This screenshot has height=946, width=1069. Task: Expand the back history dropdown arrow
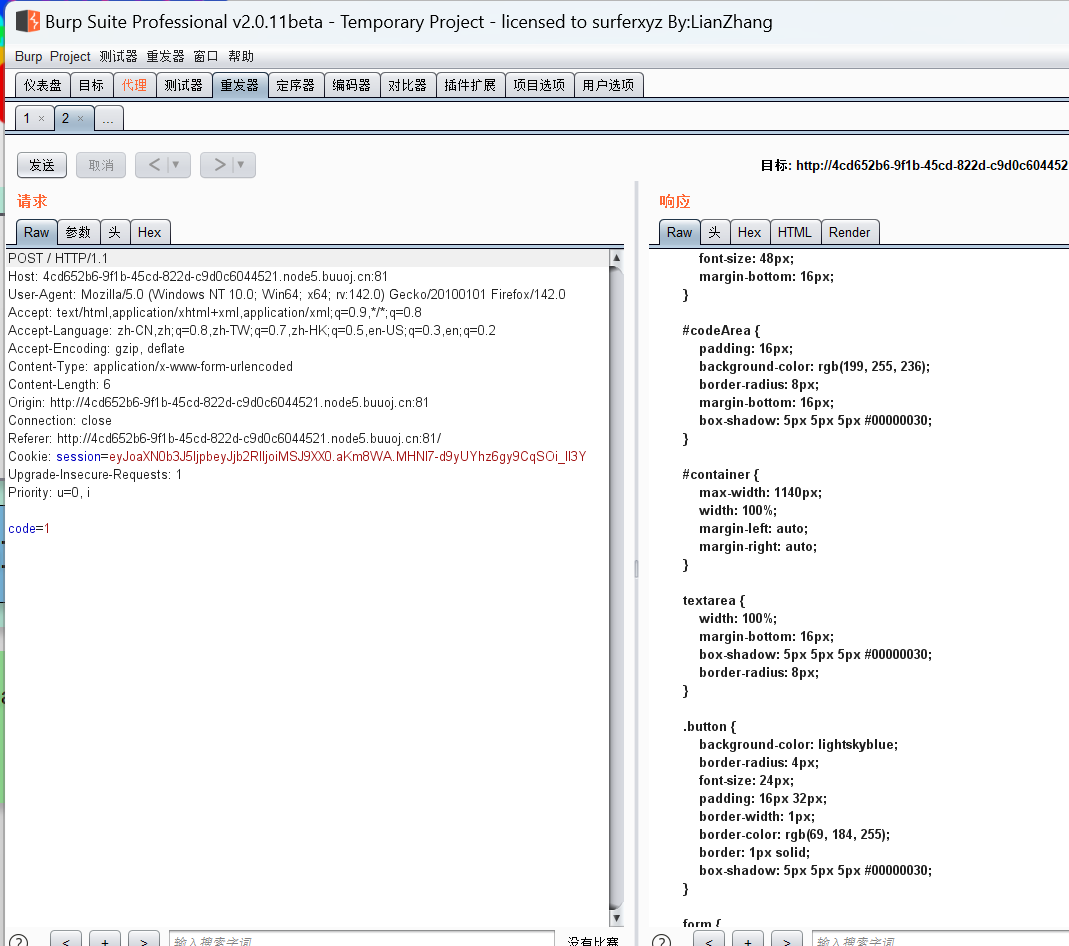(x=177, y=165)
